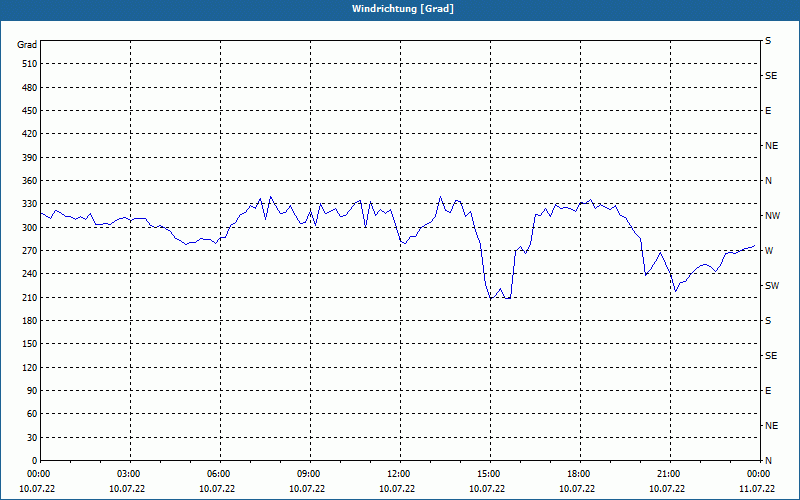Click the y-axis value '210'

(x=30, y=297)
